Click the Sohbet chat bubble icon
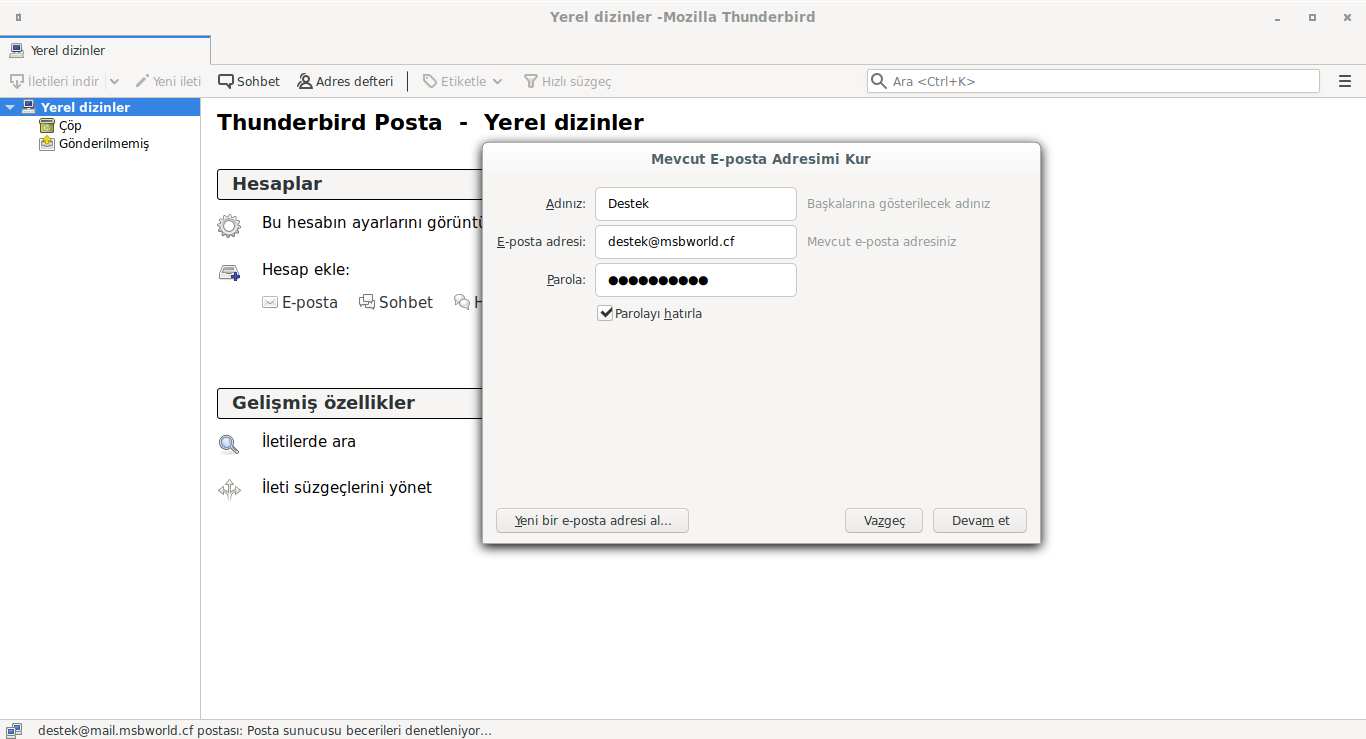This screenshot has height=739, width=1366. (367, 302)
